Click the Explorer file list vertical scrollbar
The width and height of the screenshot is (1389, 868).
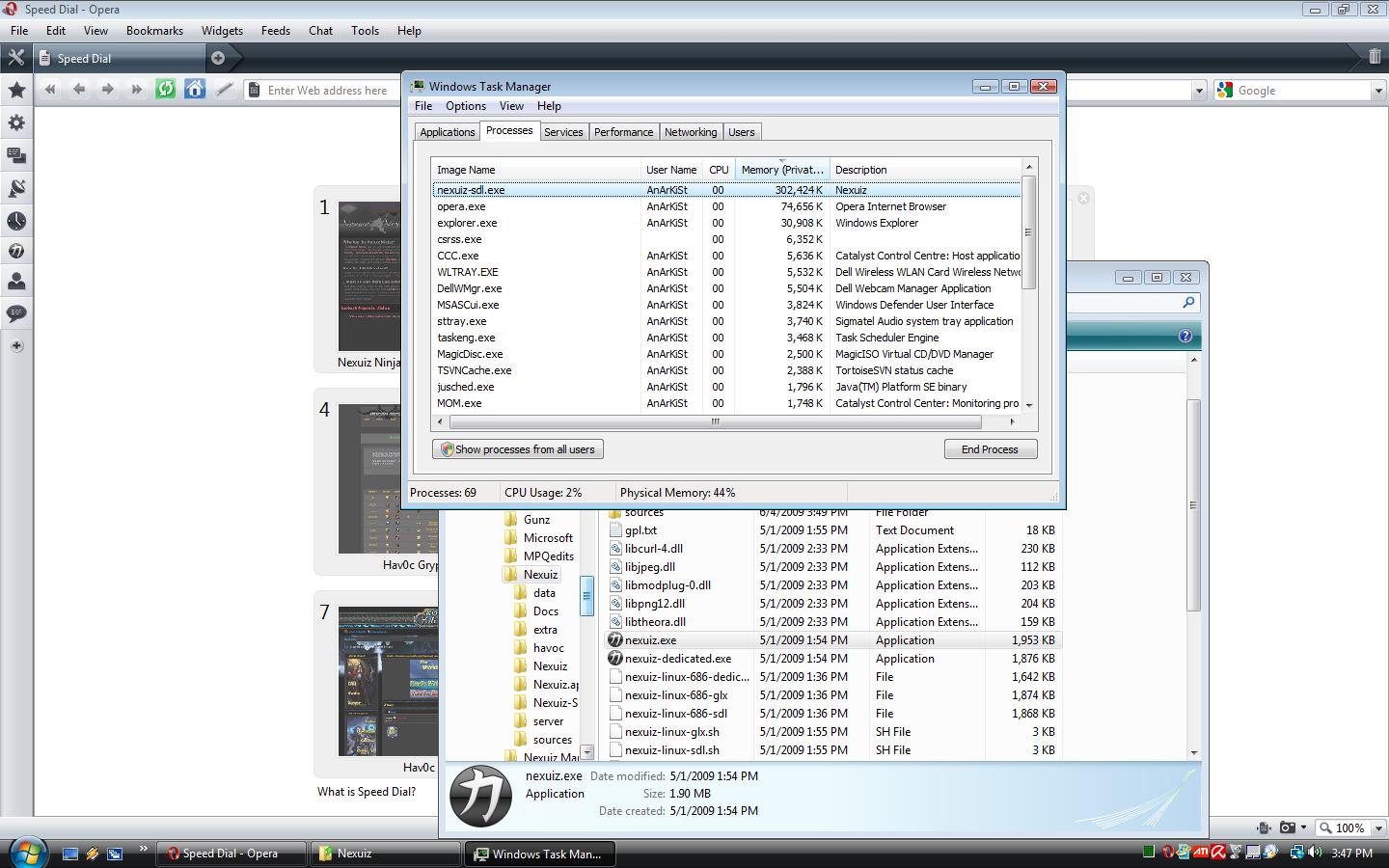click(1193, 505)
